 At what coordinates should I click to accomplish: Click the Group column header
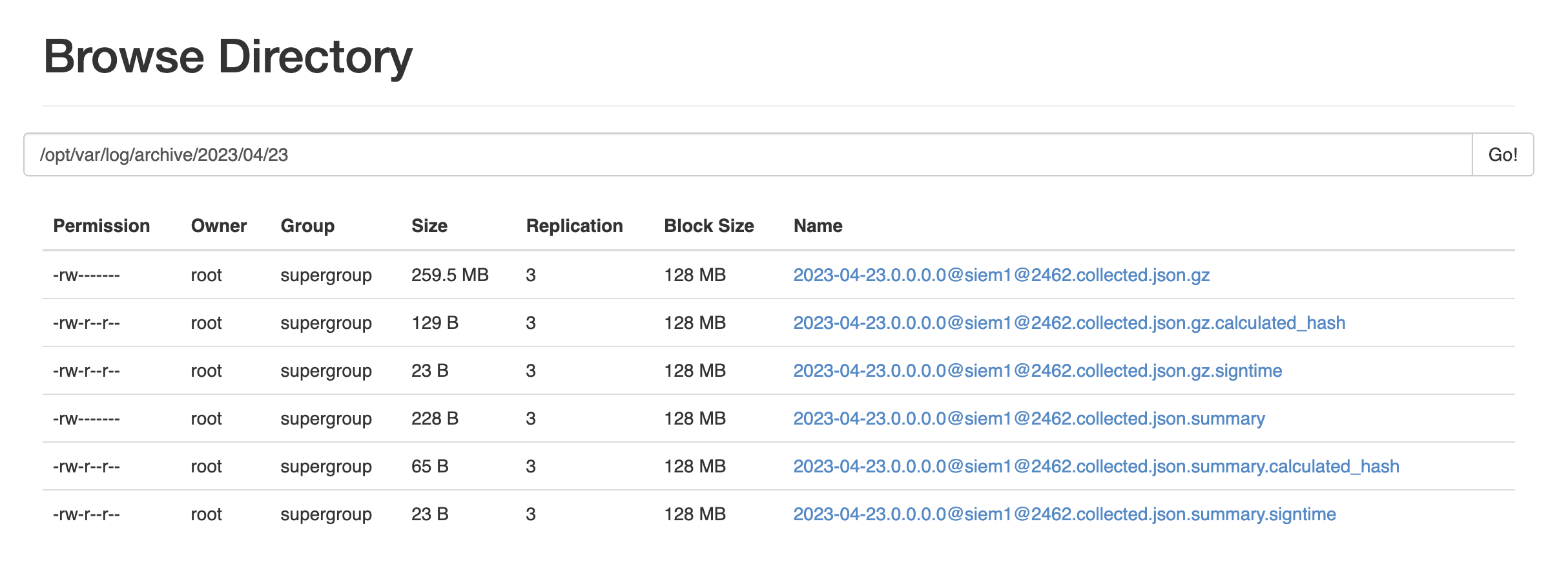coord(307,226)
